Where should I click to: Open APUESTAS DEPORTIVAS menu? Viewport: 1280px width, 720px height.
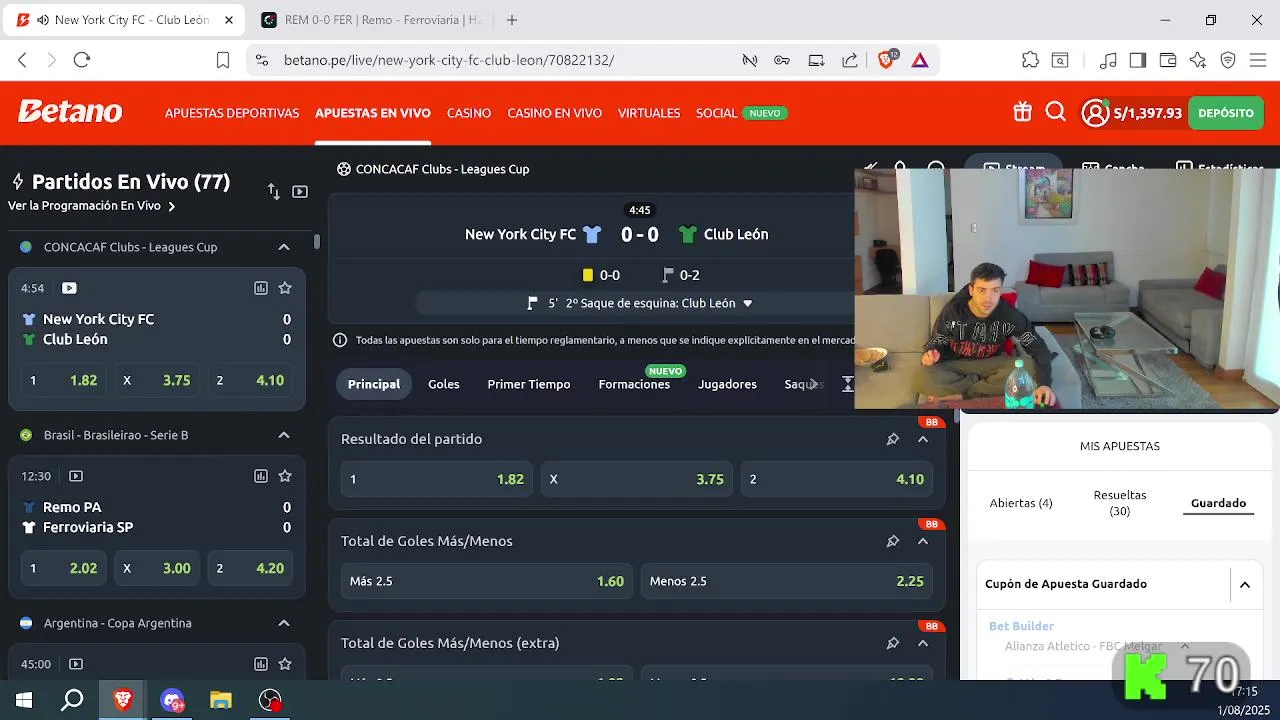(x=232, y=113)
